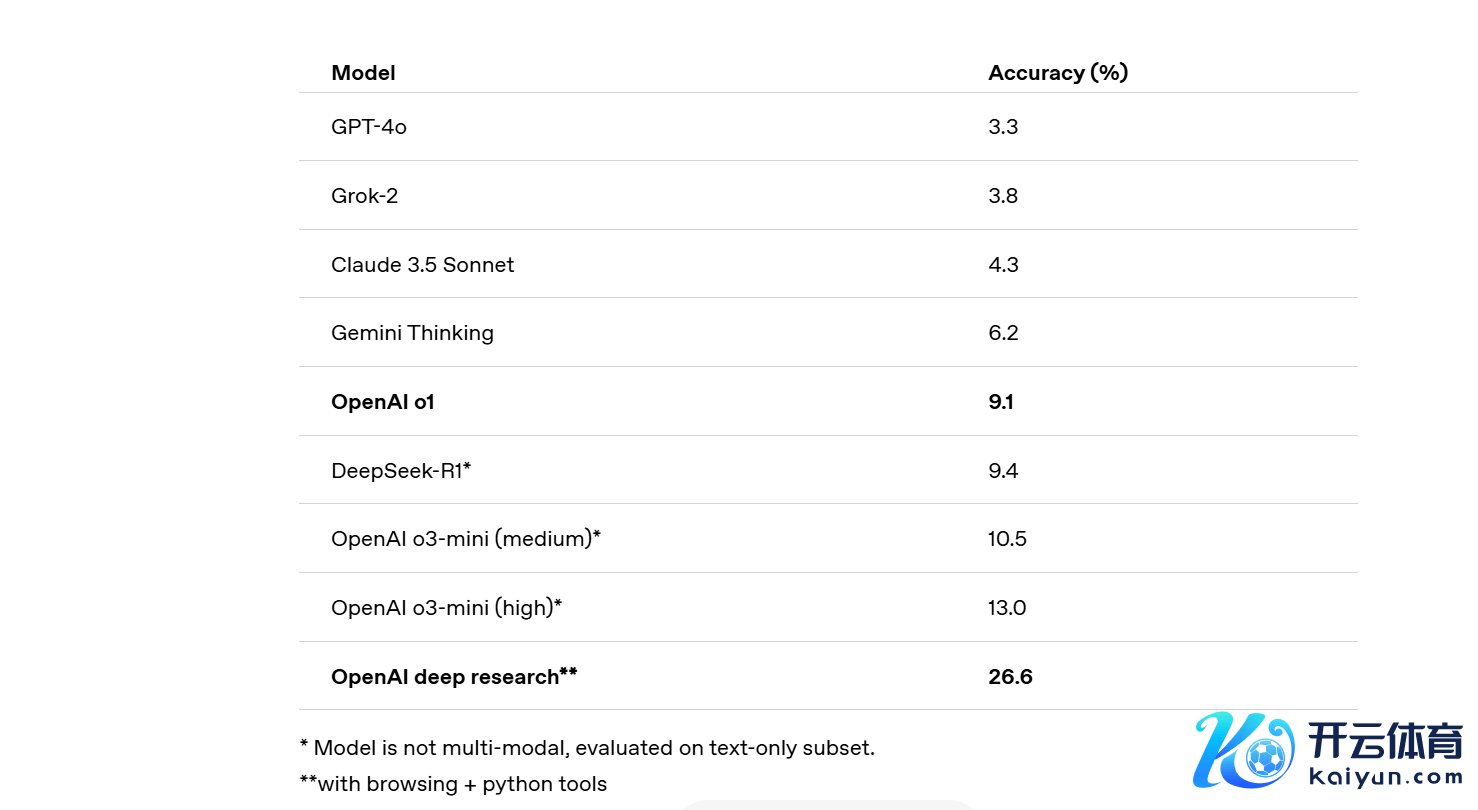The height and width of the screenshot is (810, 1478).
Task: Click the Accuracy (%) column header
Action: click(x=1058, y=73)
